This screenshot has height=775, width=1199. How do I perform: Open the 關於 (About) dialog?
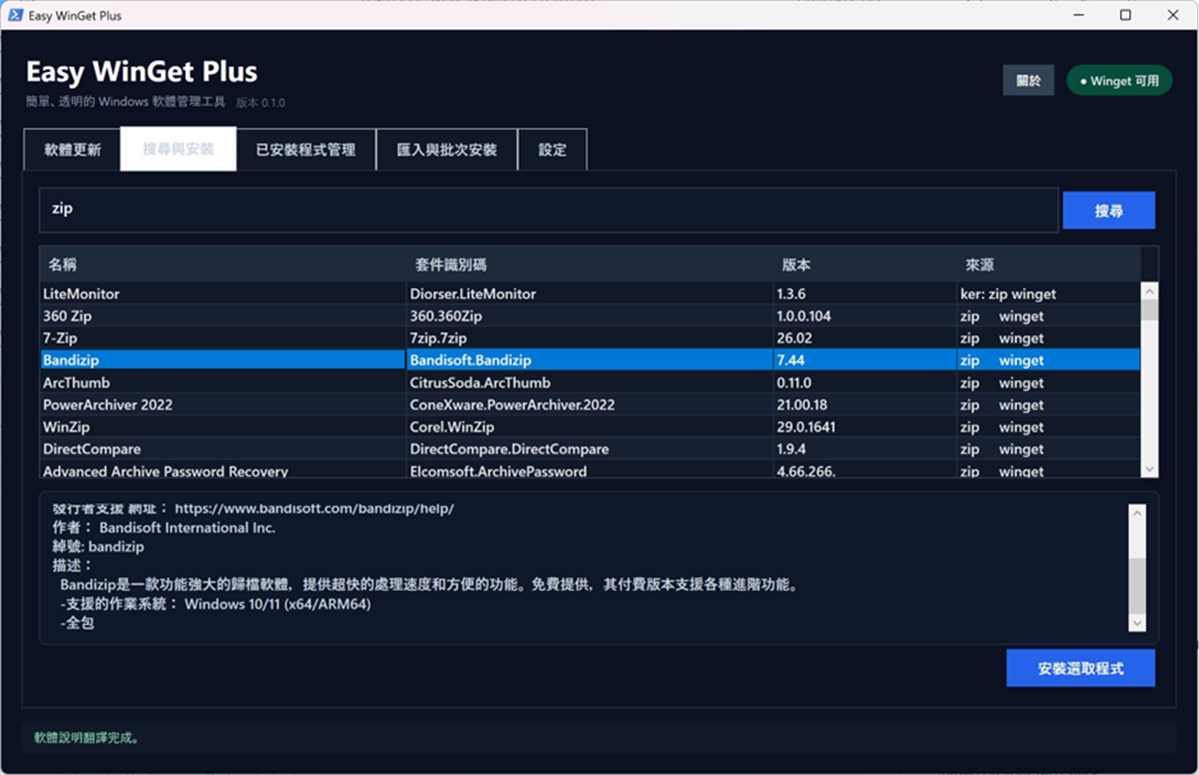tap(1028, 80)
